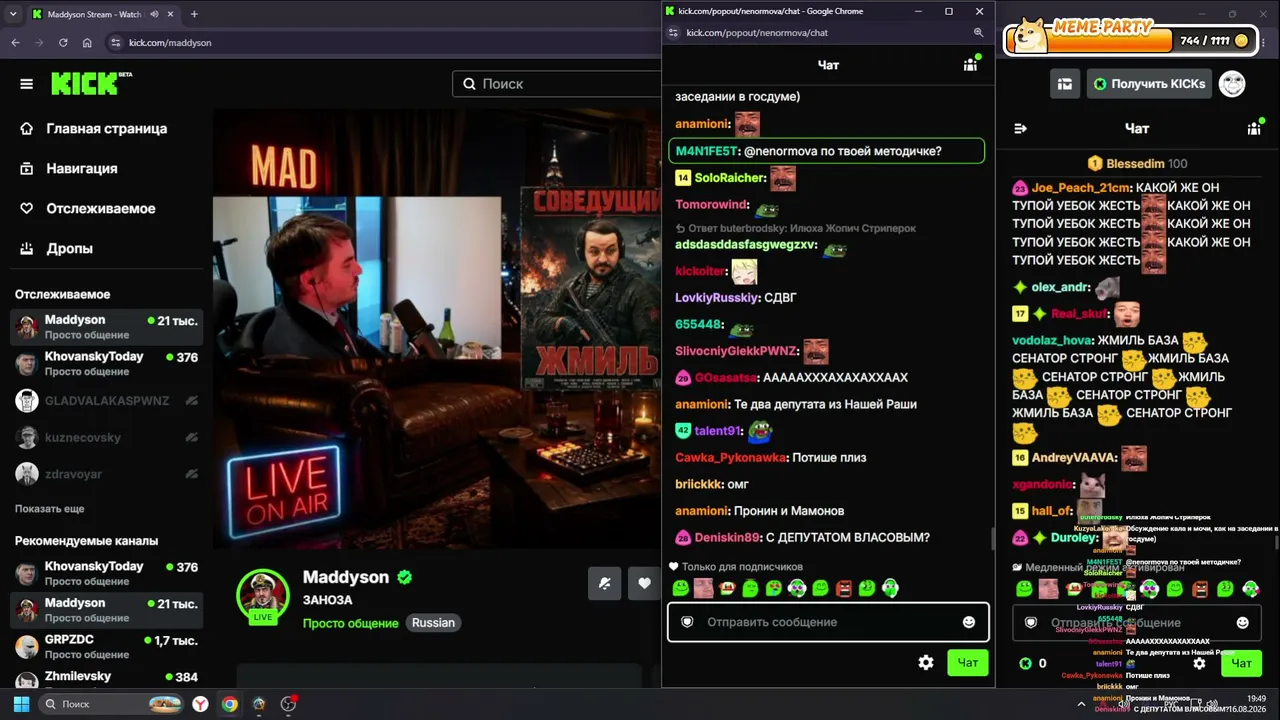Viewport: 1280px width, 720px height.
Task: Show chat users in stream chat
Action: click(x=1254, y=128)
